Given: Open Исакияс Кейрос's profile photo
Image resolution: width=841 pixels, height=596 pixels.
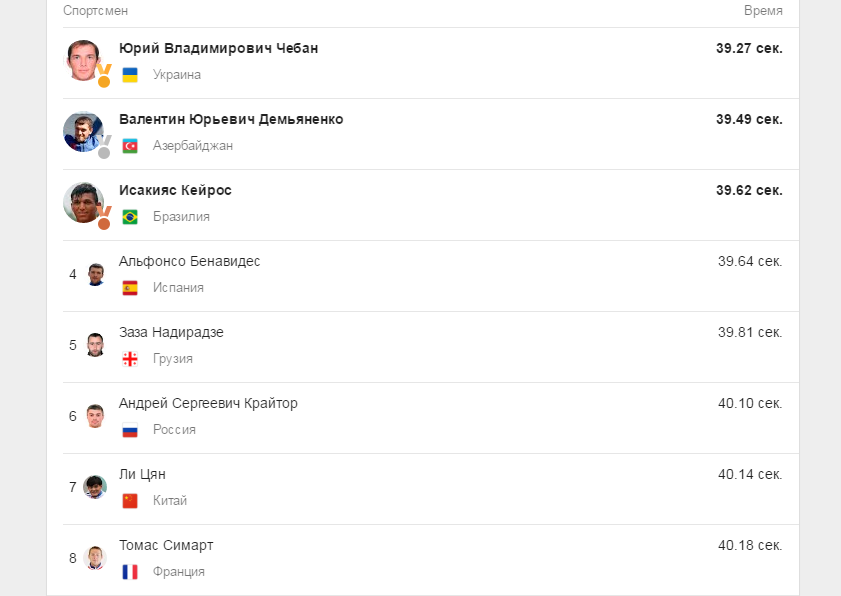Looking at the screenshot, I should pos(84,202).
